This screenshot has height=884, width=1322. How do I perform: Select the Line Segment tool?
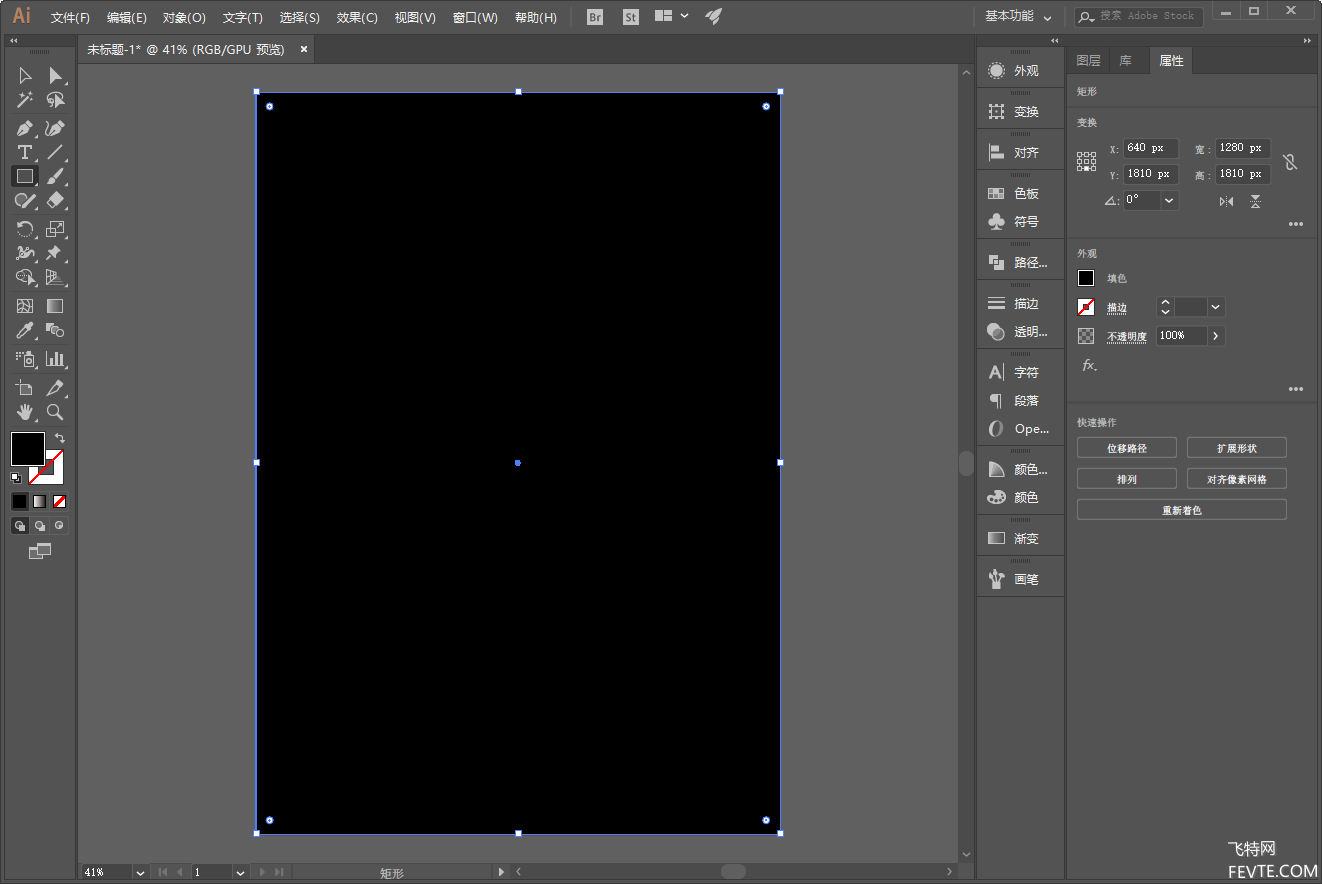point(56,153)
